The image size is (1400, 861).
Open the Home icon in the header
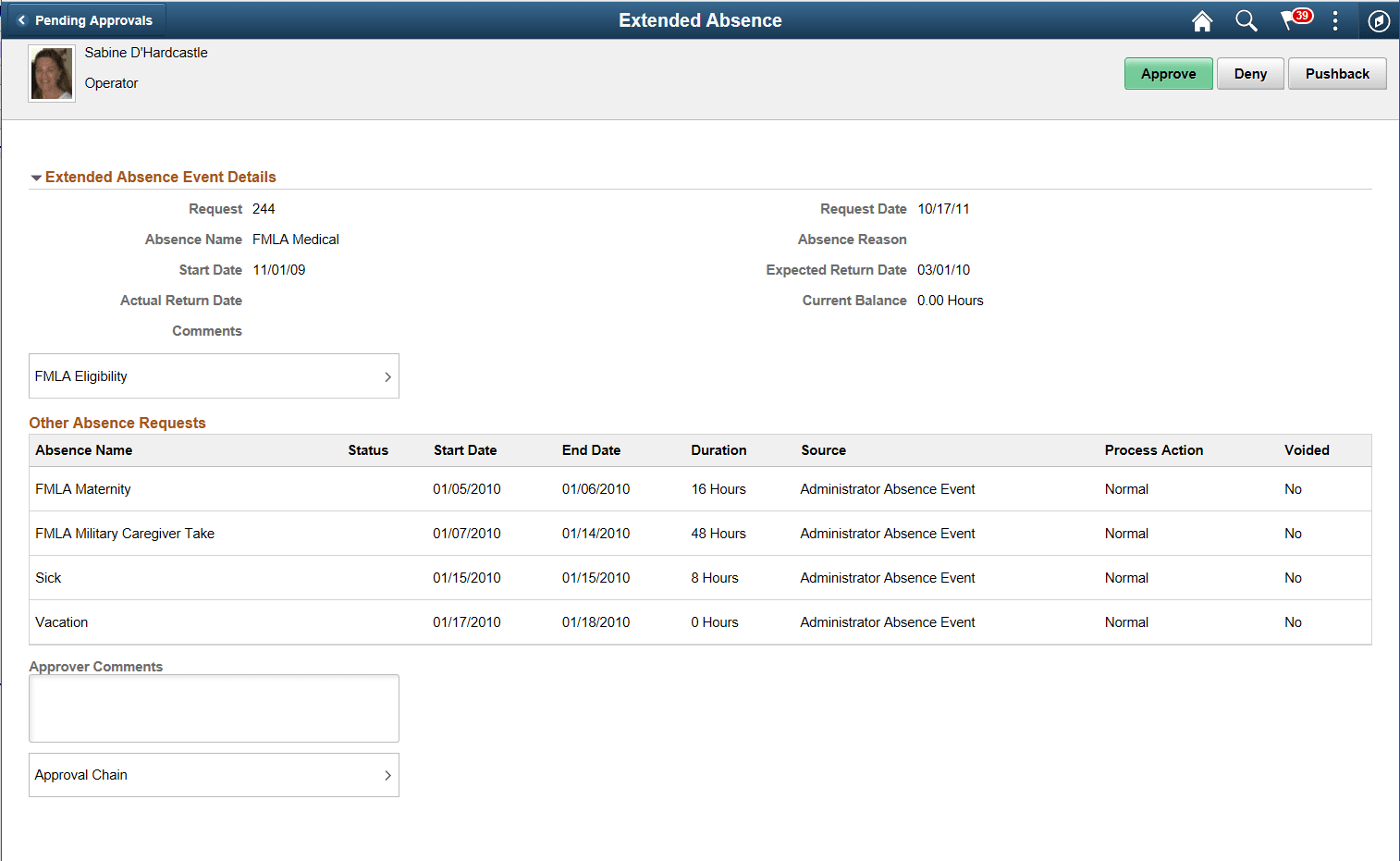click(1201, 20)
